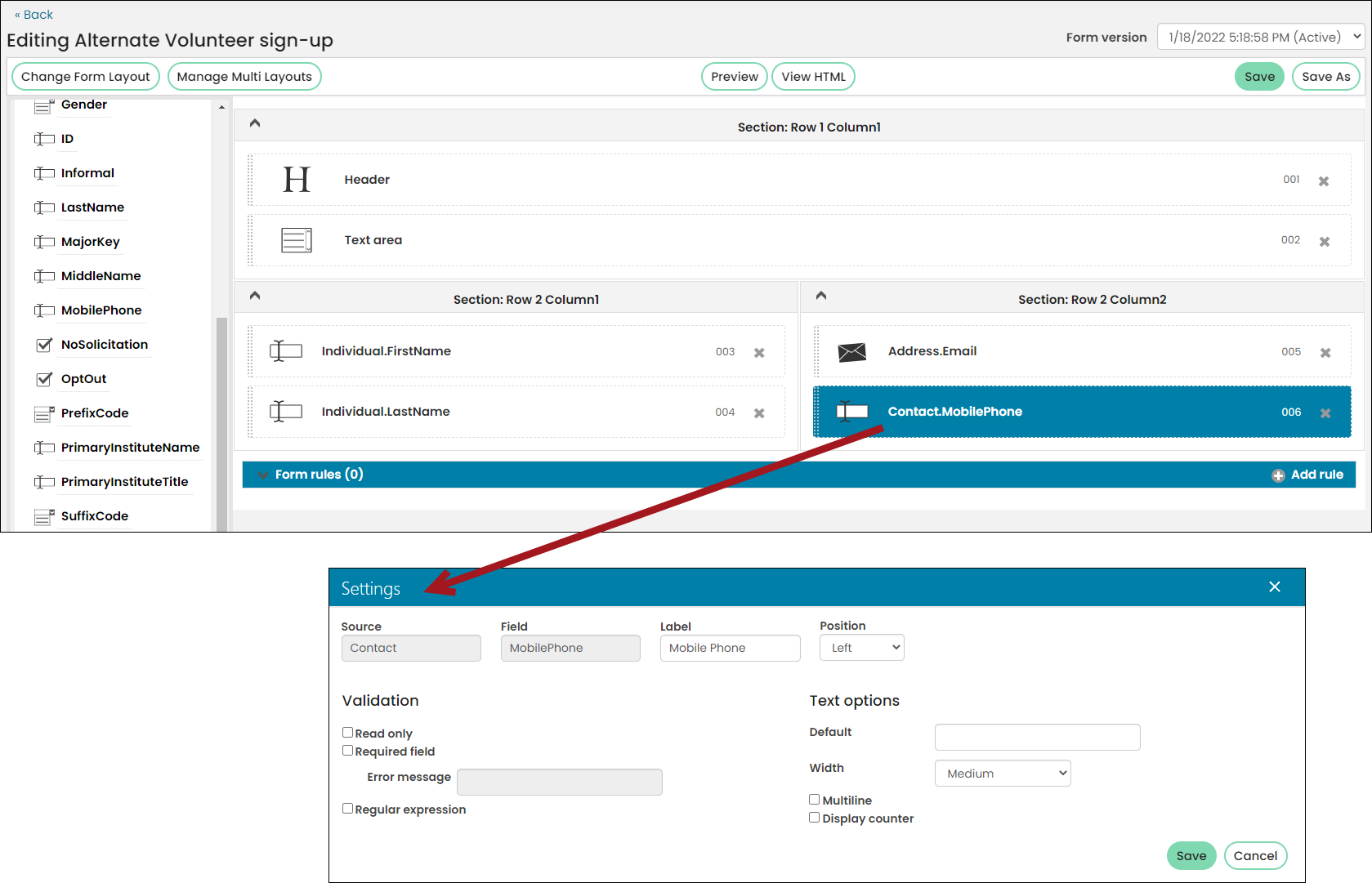Image resolution: width=1372 pixels, height=883 pixels.
Task: Click the Header H icon
Action: [297, 180]
